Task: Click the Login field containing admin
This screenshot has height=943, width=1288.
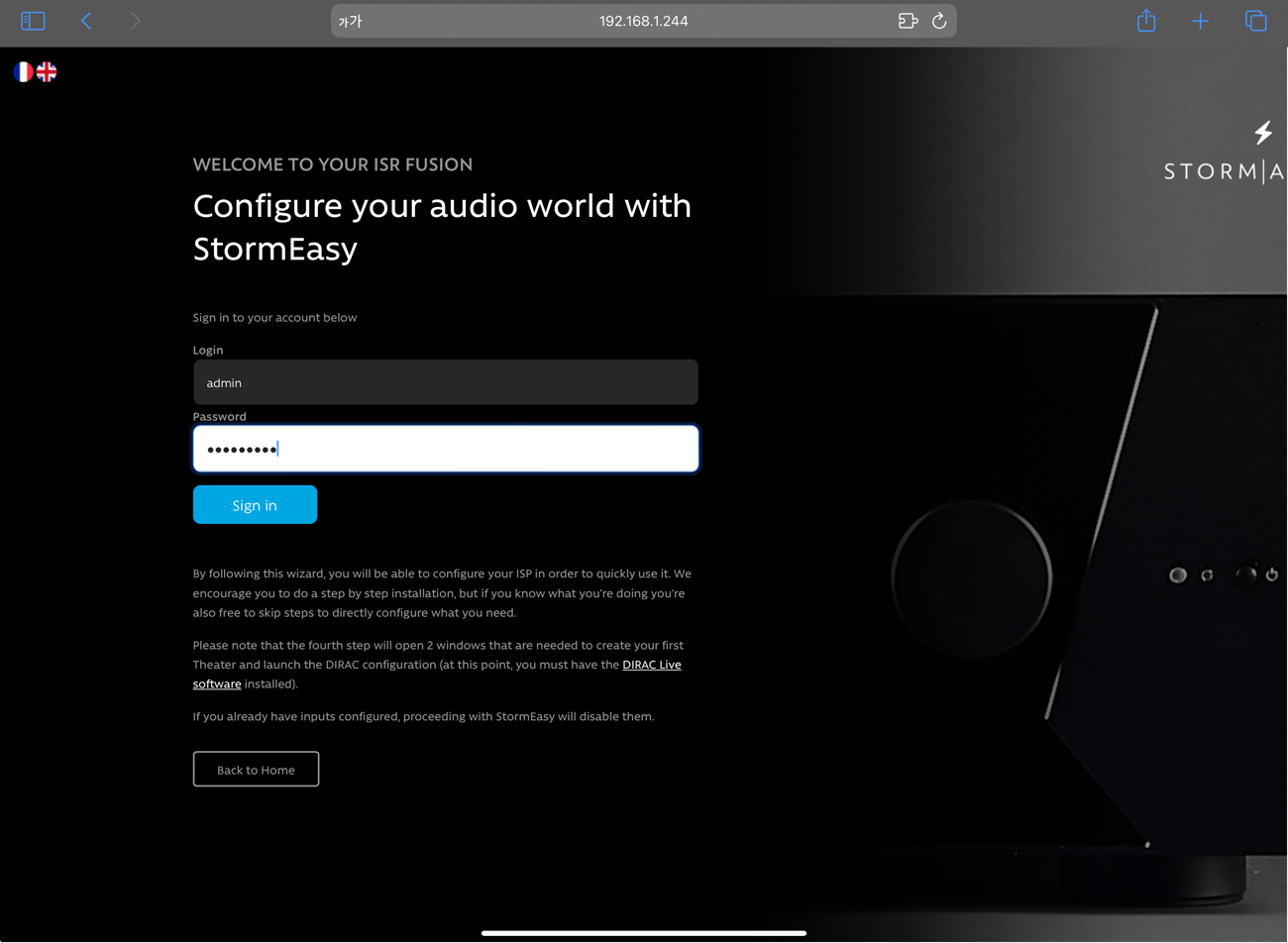Action: 446,382
